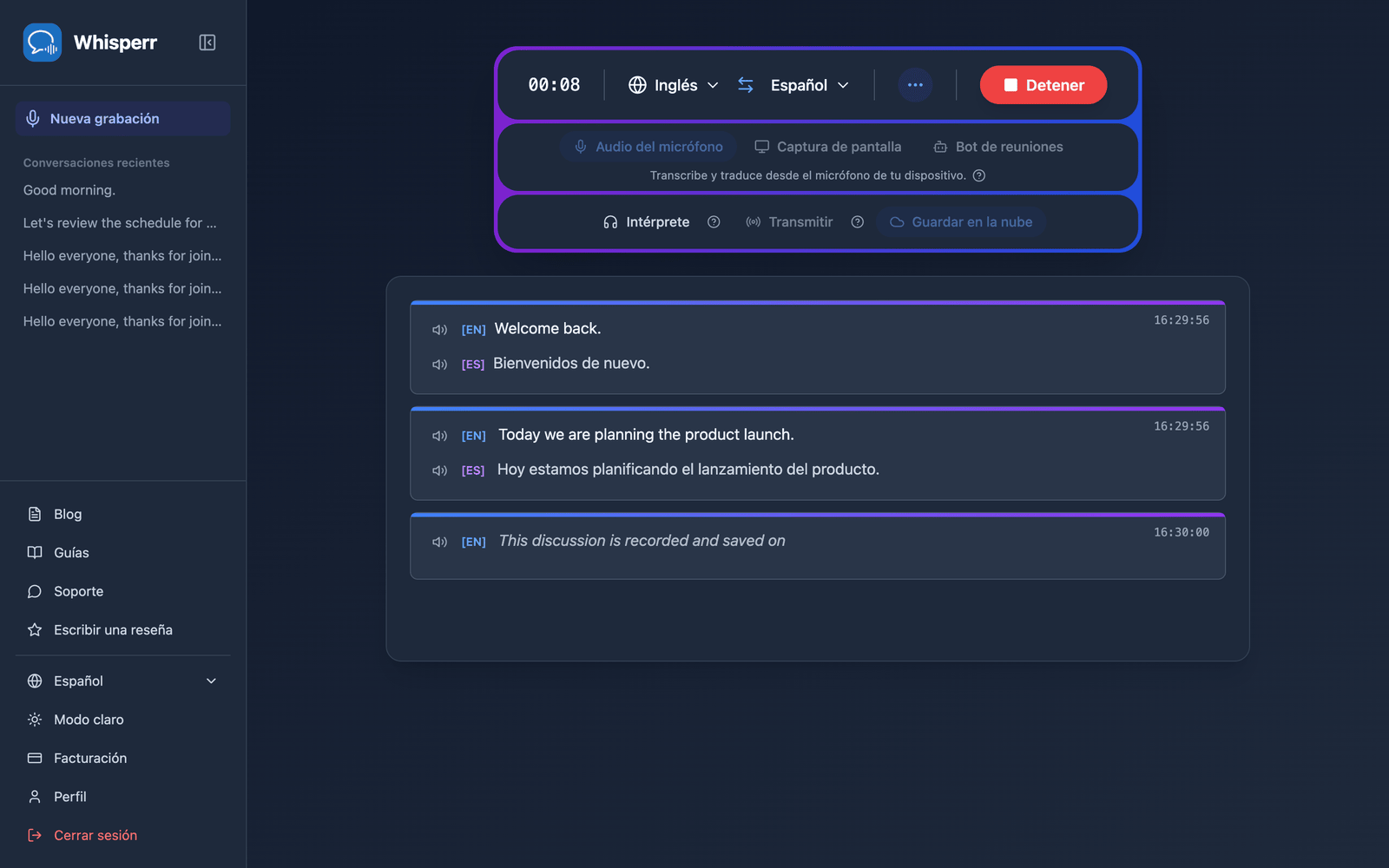Toggle Guardar en la nube
Image resolution: width=1389 pixels, height=868 pixels.
coord(961,222)
